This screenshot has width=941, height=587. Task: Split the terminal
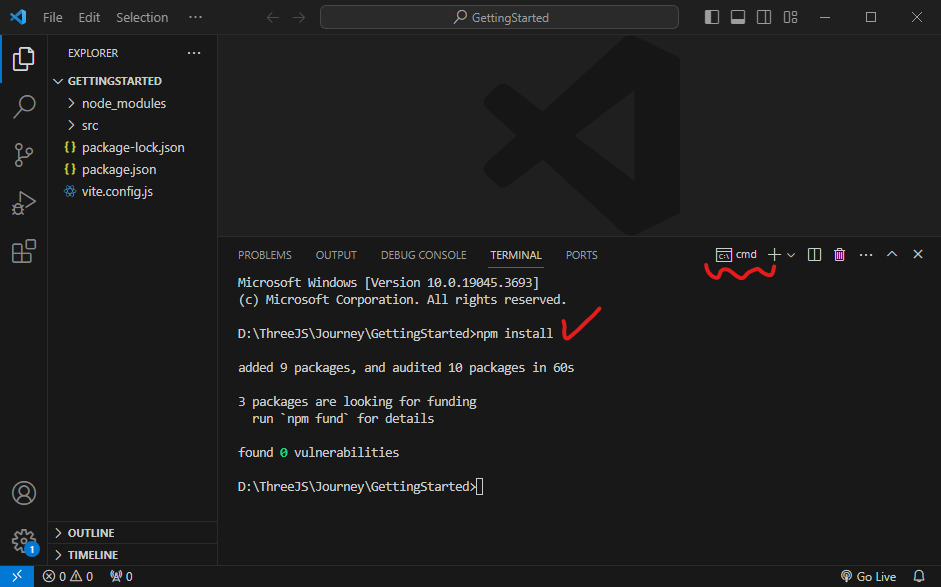[x=814, y=254]
